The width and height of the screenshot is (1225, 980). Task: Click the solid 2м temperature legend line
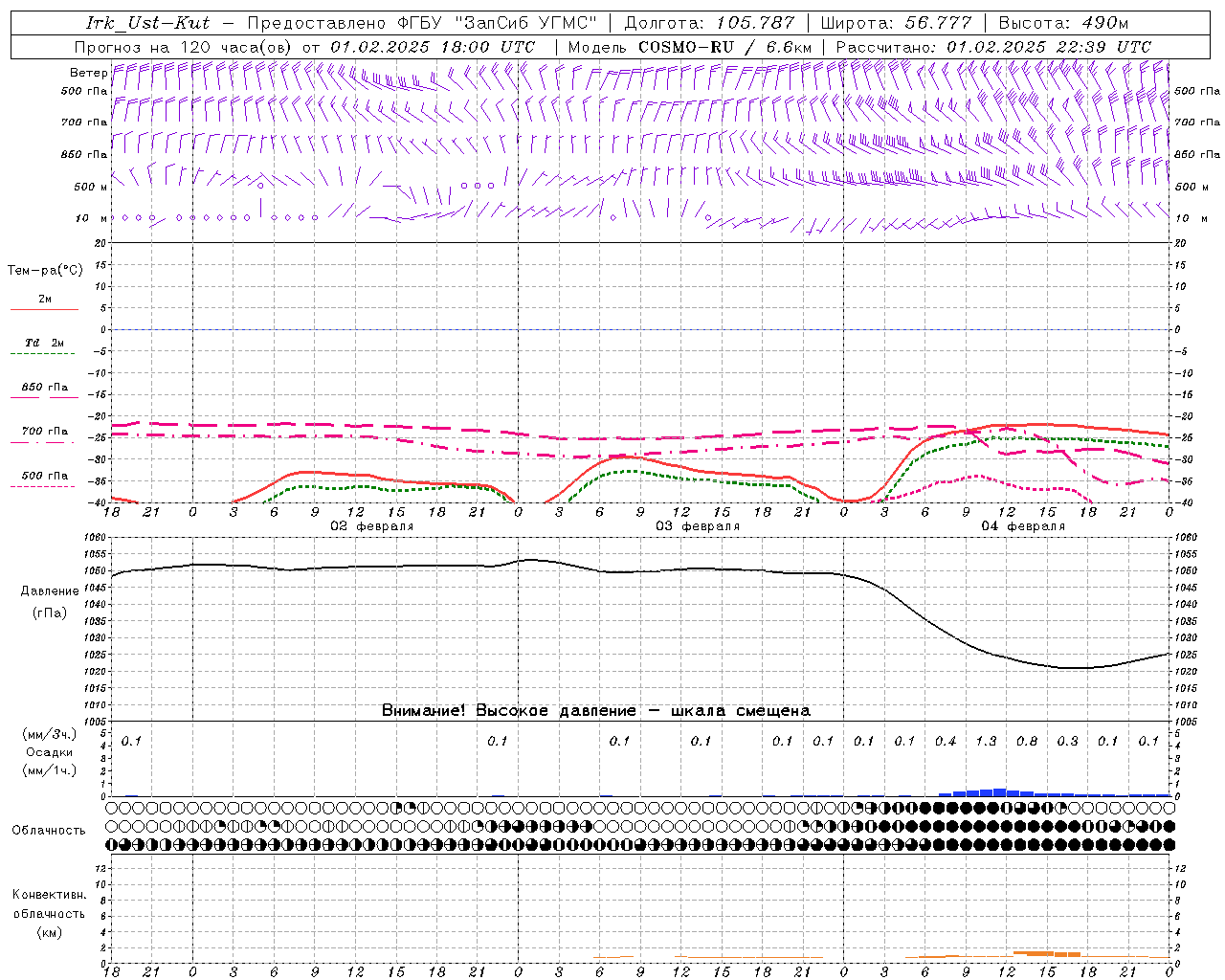click(44, 309)
